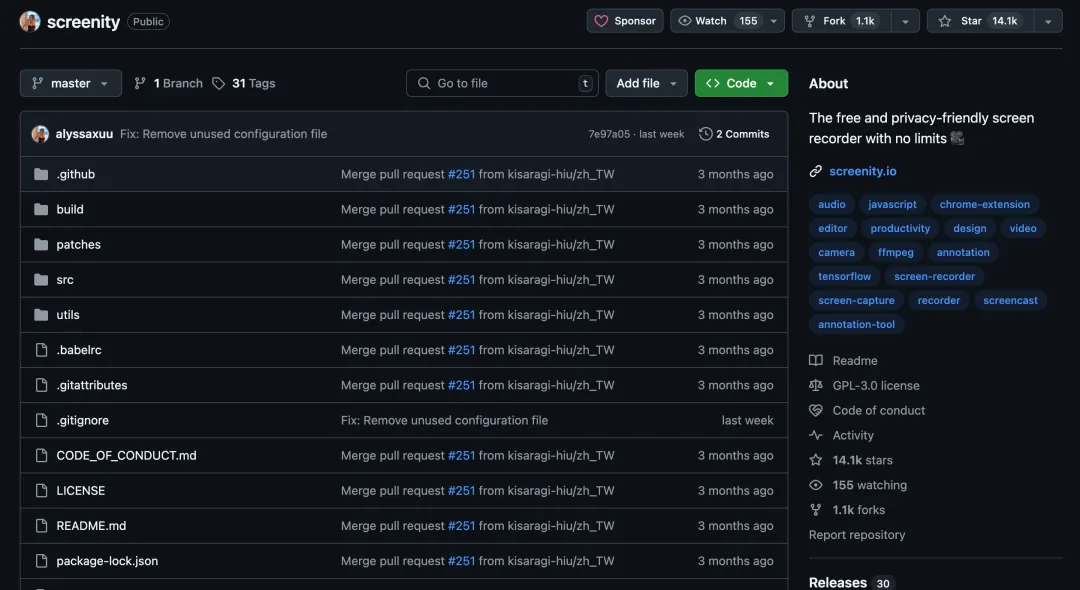Open the master branch selector
Viewport: 1080px width, 590px height.
pos(70,83)
